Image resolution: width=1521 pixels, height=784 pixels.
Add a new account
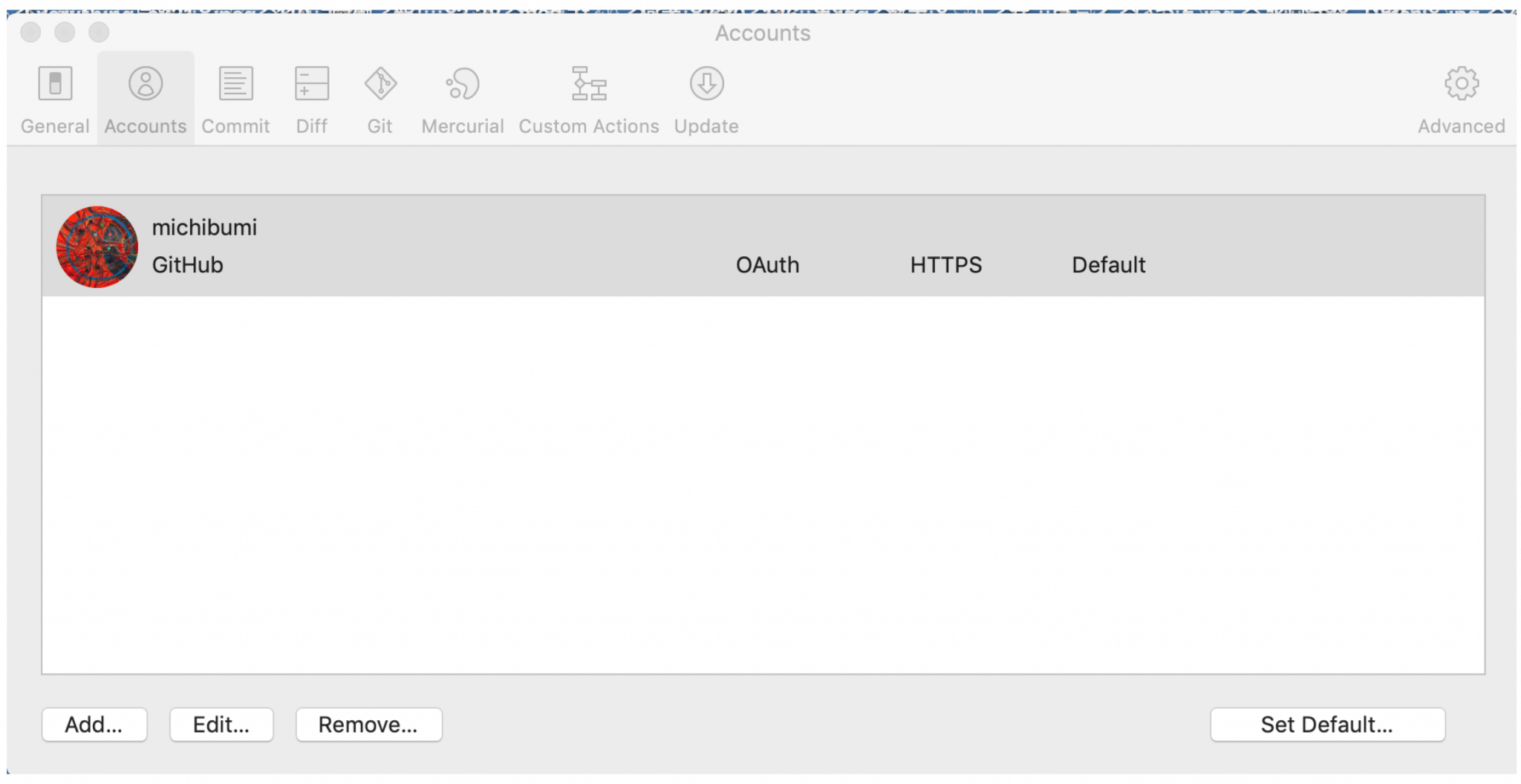[x=94, y=725]
